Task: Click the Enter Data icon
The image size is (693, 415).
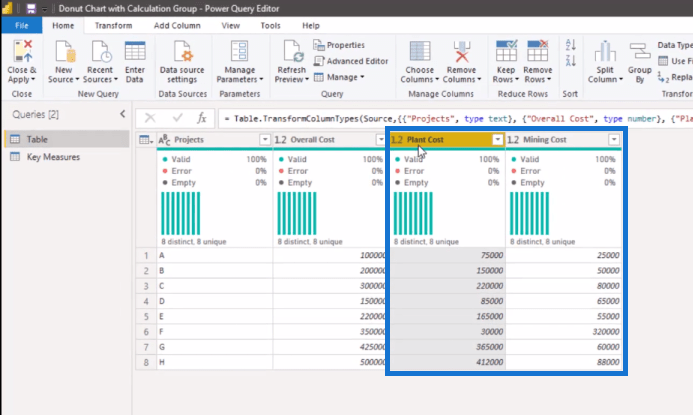Action: click(x=135, y=51)
